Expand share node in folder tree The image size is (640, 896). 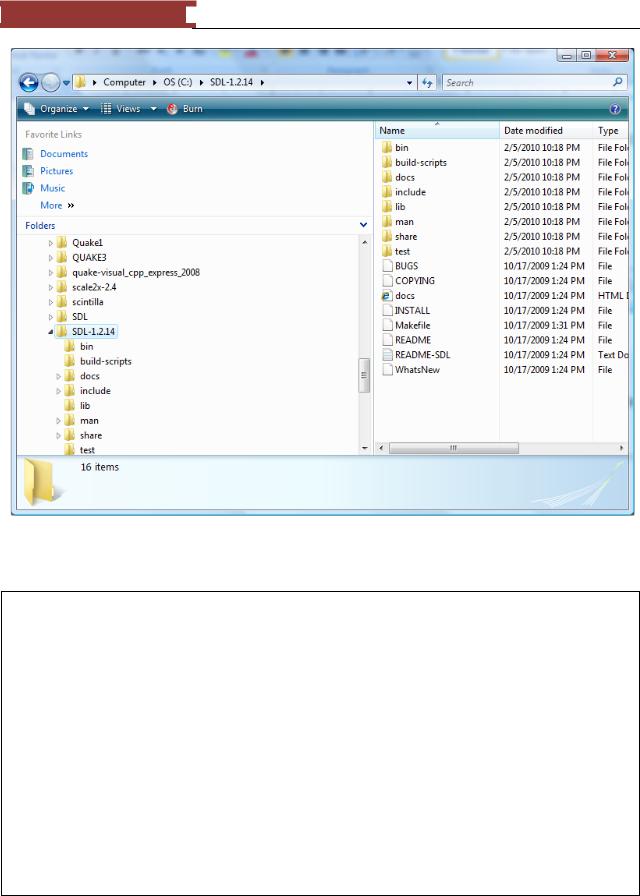[x=58, y=436]
